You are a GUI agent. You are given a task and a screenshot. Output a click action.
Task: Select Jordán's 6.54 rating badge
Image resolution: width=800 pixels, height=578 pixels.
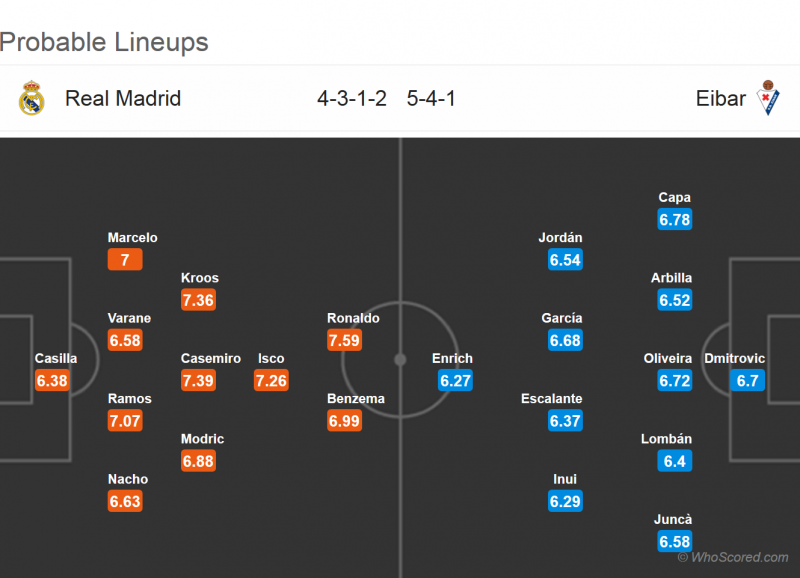565,260
